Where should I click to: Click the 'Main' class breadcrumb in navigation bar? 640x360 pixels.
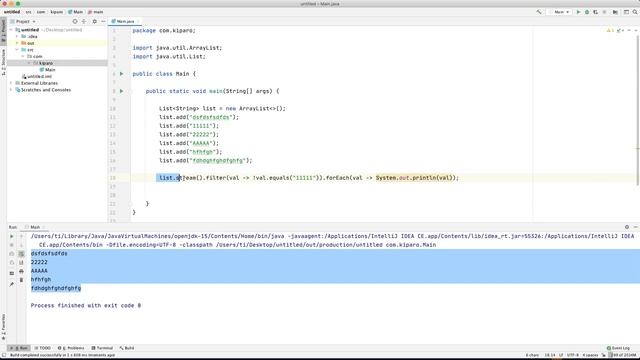tap(76, 12)
